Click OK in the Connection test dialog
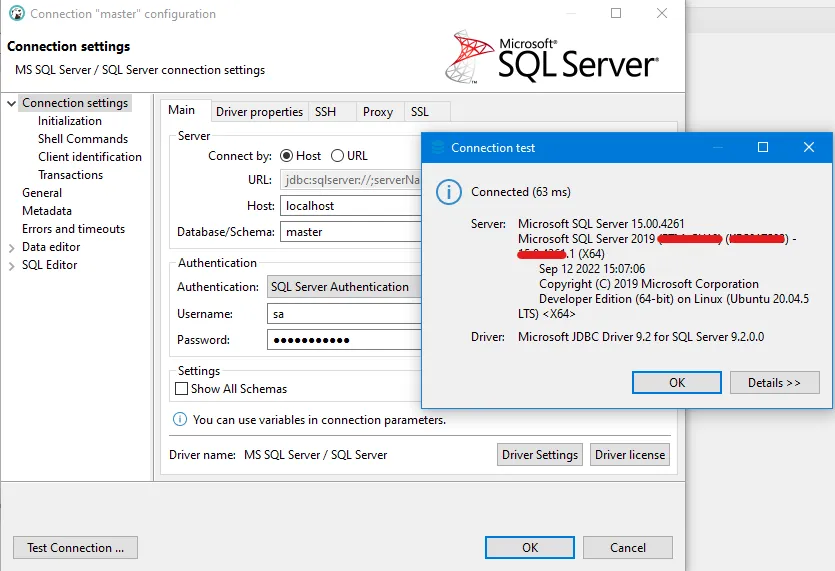 [x=677, y=382]
